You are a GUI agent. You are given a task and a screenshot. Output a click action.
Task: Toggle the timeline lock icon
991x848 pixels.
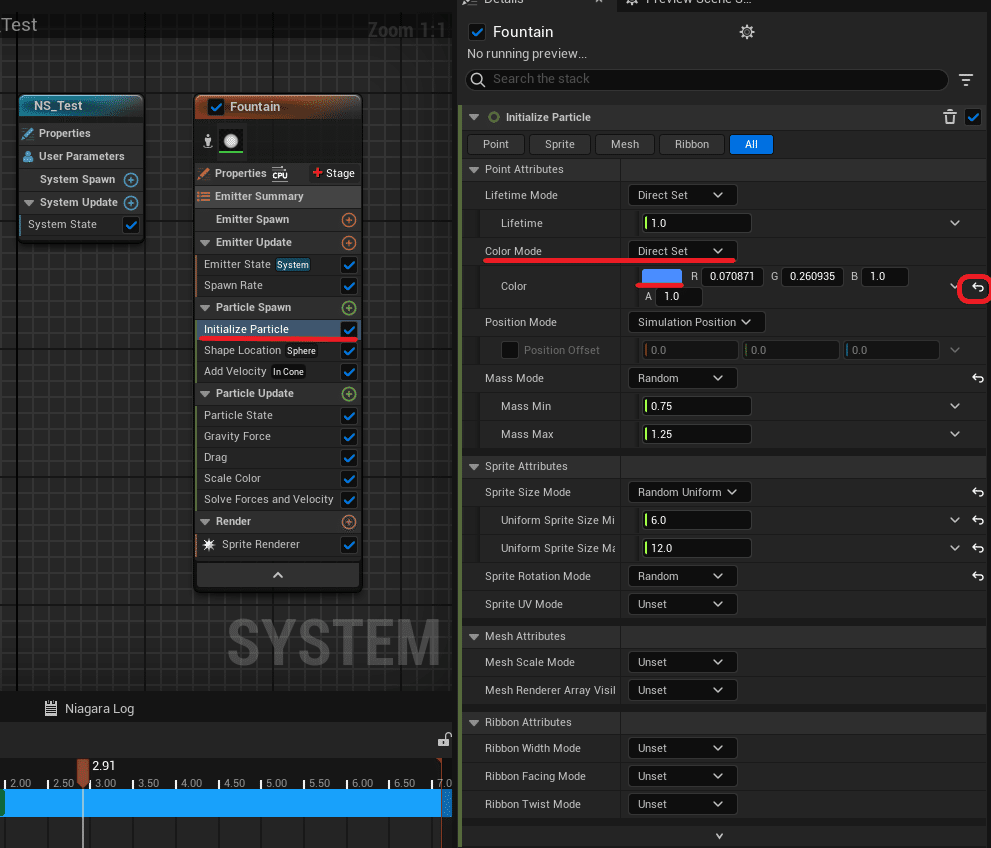tap(444, 739)
